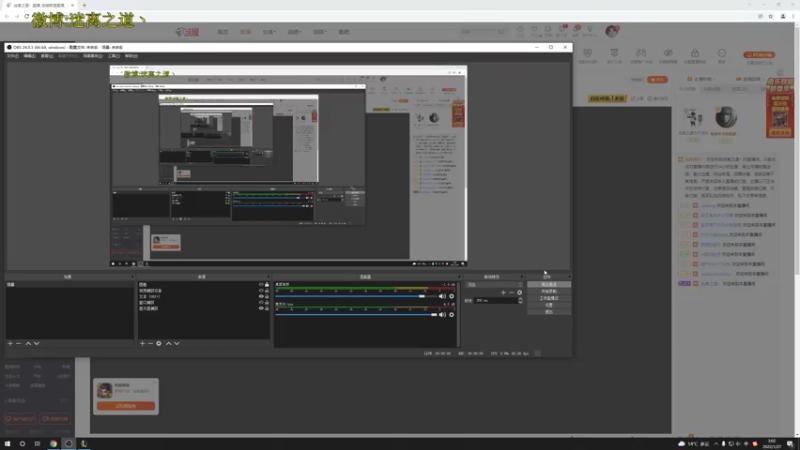Expand the 视频 dropdown in the Huya nav bar
This screenshot has width=800, height=450.
point(294,32)
